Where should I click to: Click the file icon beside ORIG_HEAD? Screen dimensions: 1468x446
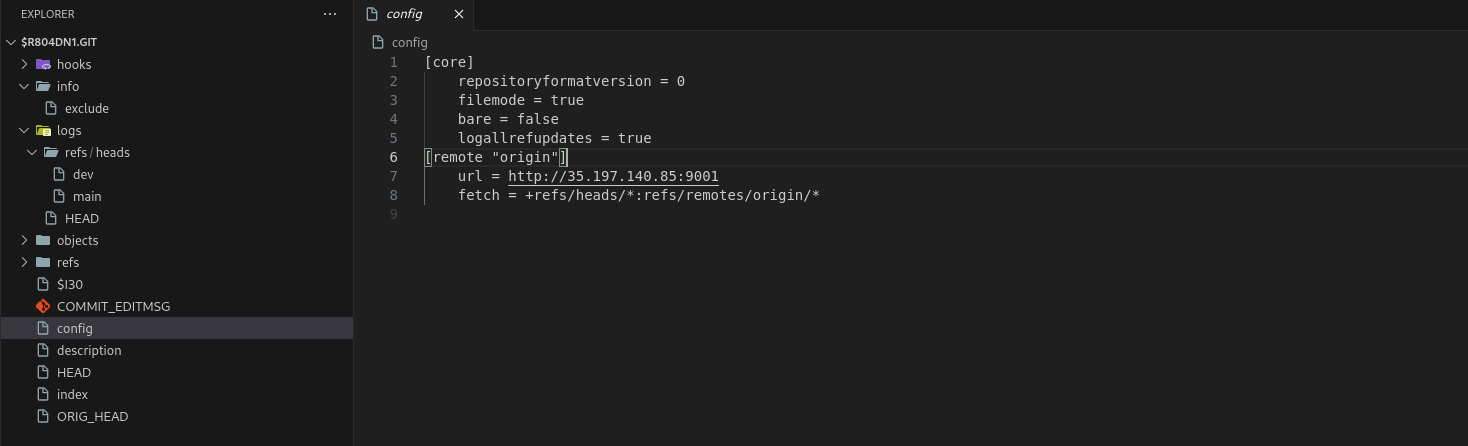click(43, 416)
